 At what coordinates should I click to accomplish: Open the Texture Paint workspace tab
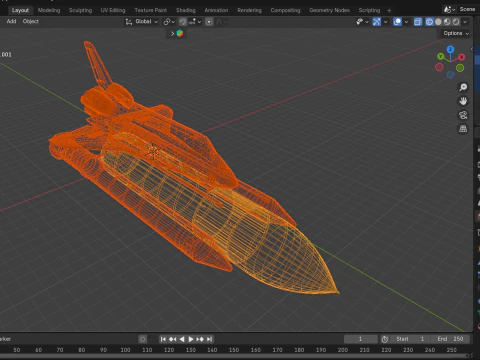(151, 10)
